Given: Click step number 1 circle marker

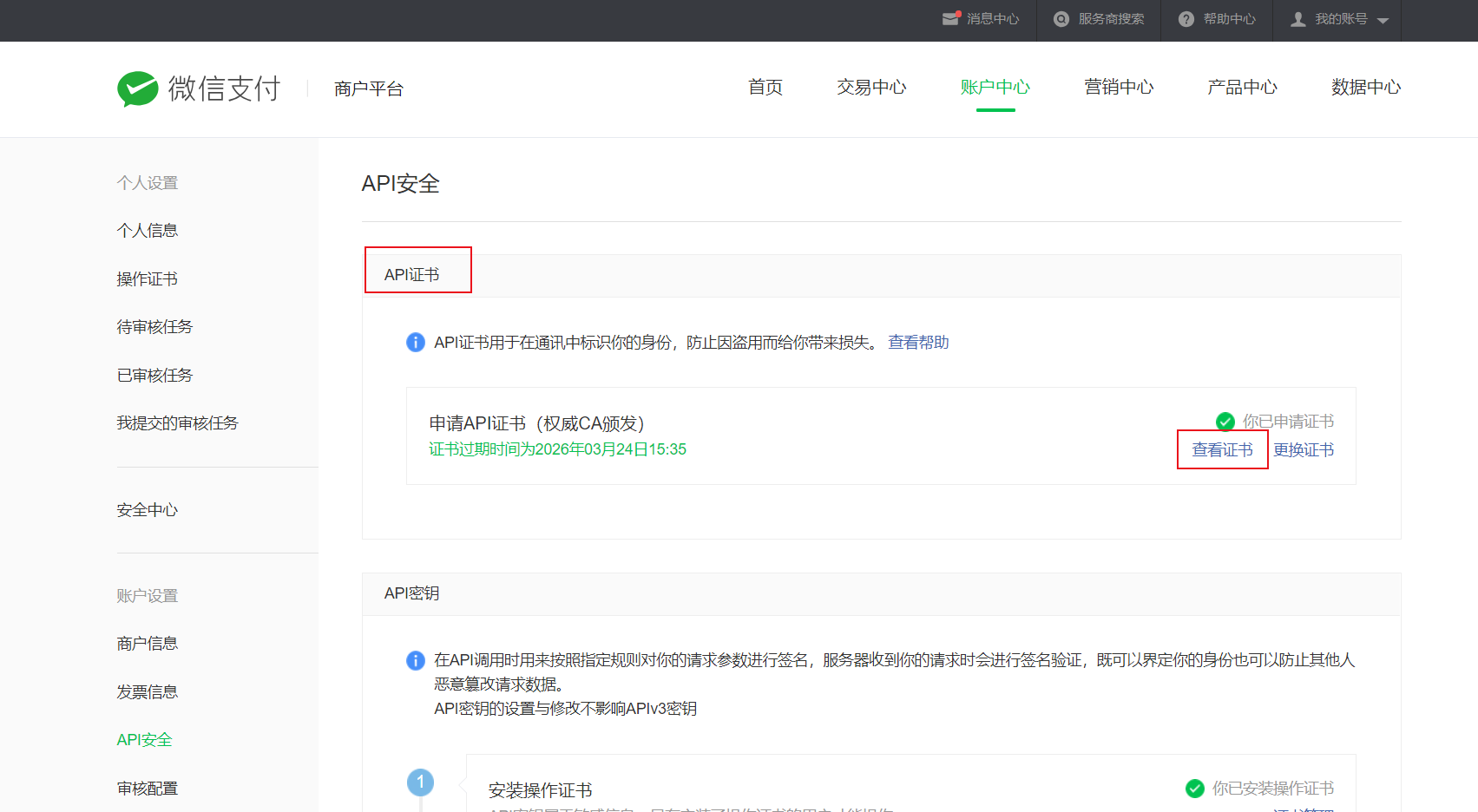Looking at the screenshot, I should point(421,782).
